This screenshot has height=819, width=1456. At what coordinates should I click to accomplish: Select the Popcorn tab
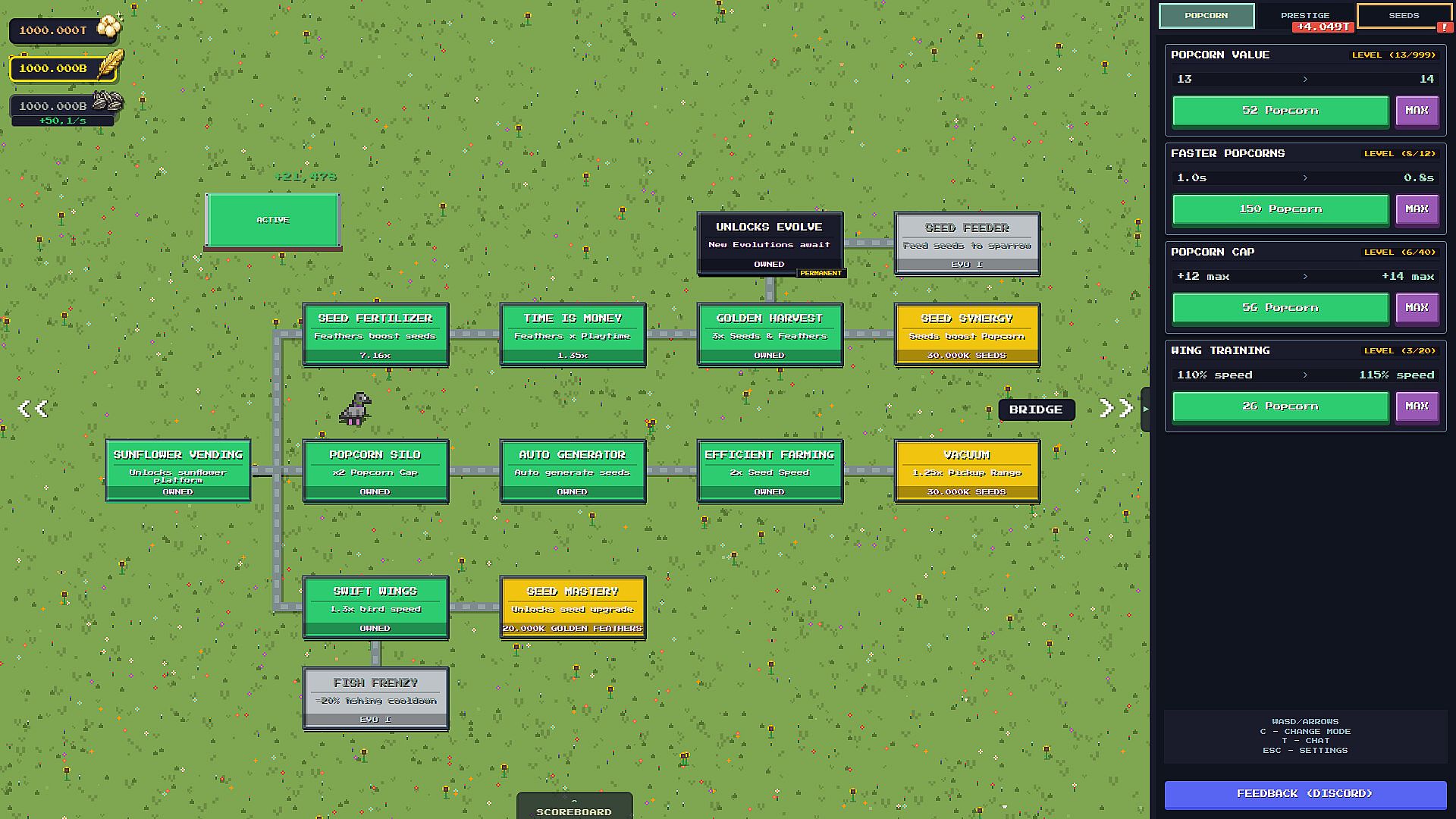1206,15
